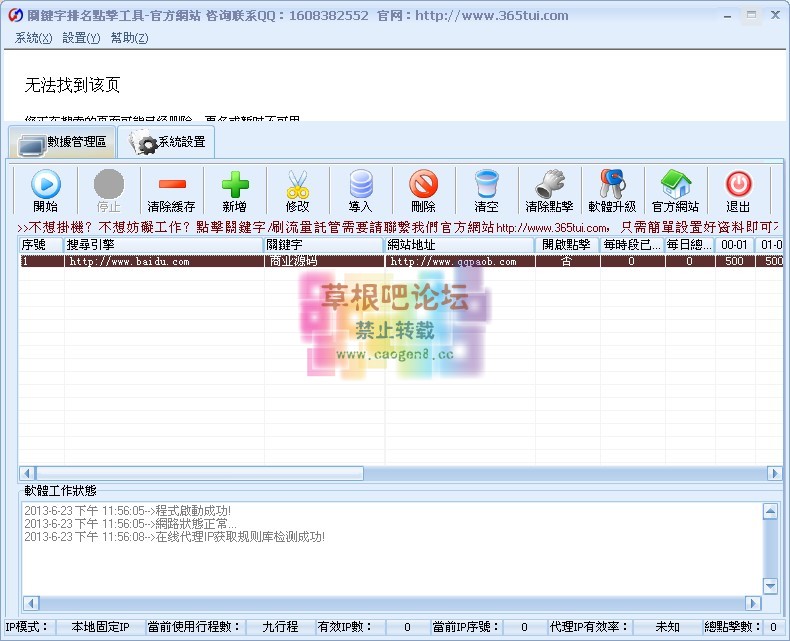Click the 每日總... column header
790x641 pixels.
tap(690, 245)
